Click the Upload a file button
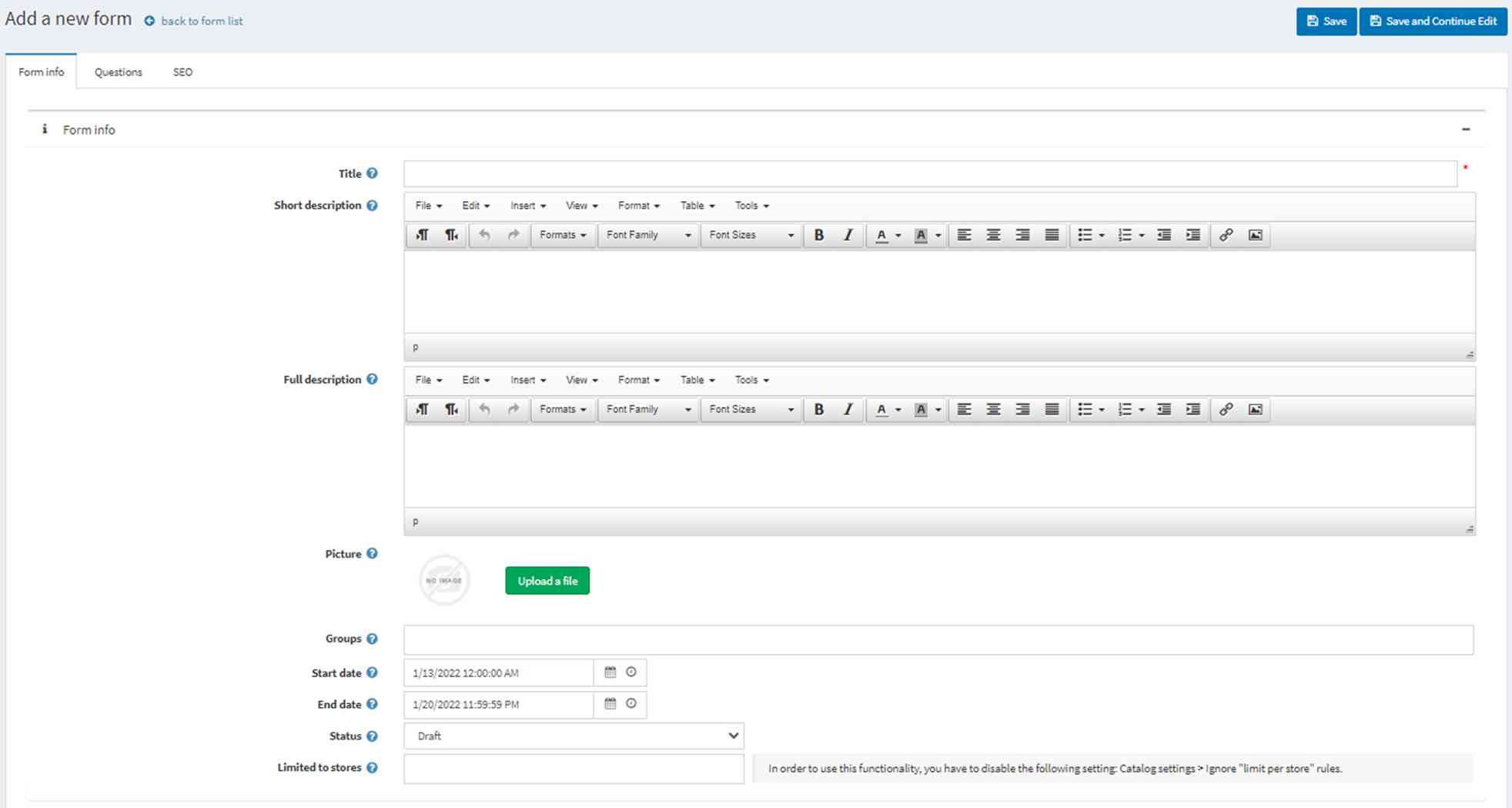This screenshot has width=1512, height=808. (x=547, y=581)
